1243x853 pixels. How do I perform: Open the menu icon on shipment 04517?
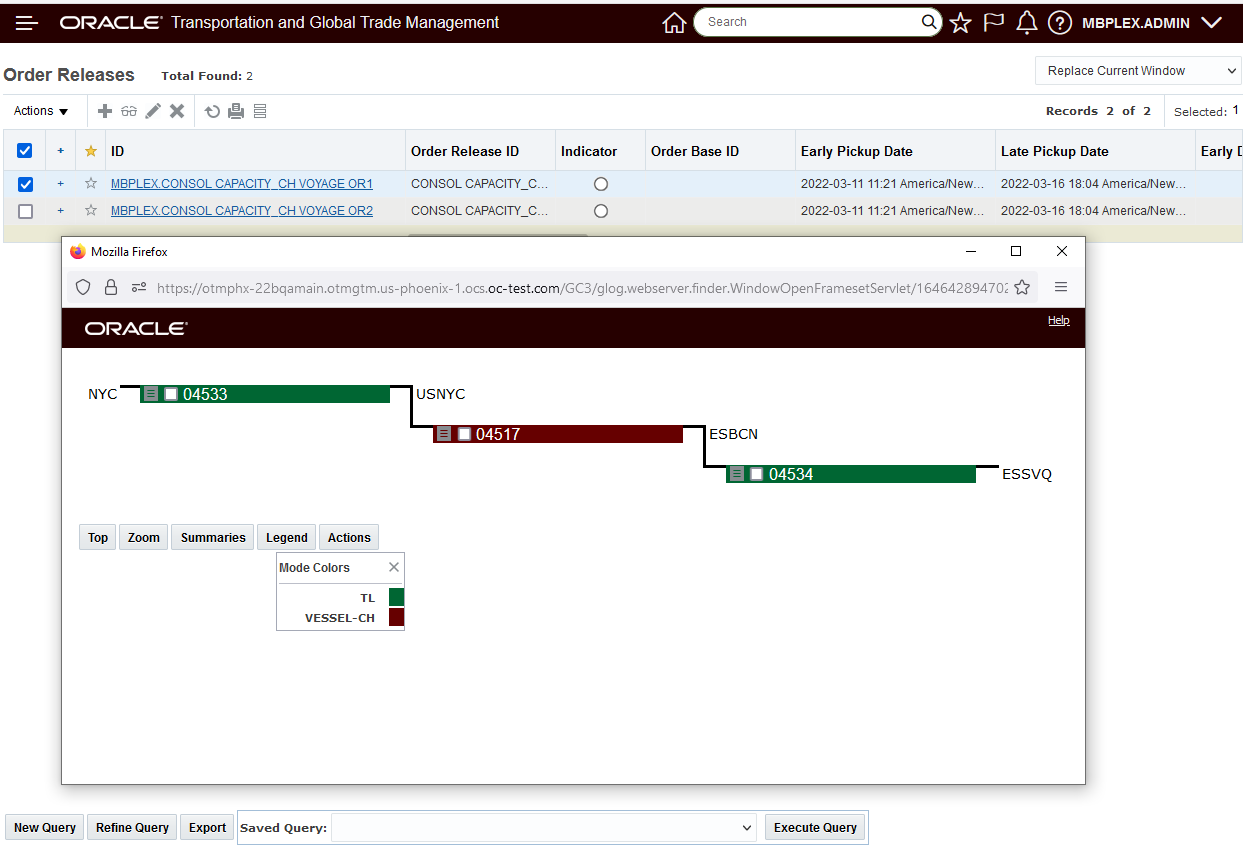(444, 434)
